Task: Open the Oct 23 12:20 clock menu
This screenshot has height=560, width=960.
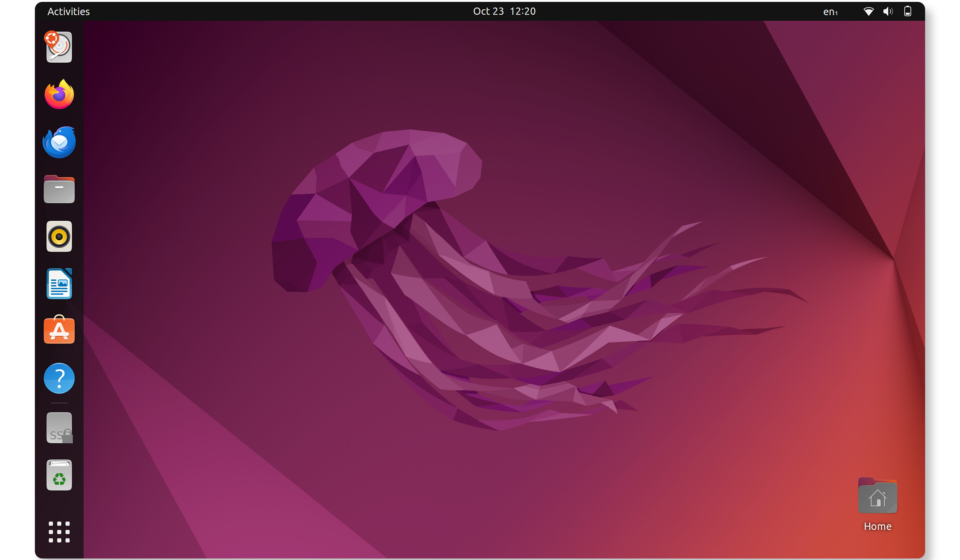Action: (504, 12)
